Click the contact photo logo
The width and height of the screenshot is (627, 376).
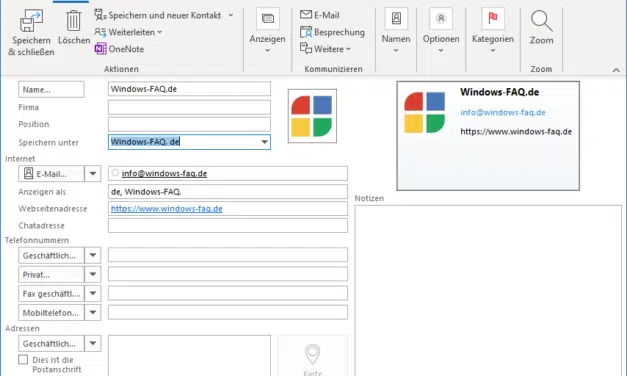click(x=312, y=116)
